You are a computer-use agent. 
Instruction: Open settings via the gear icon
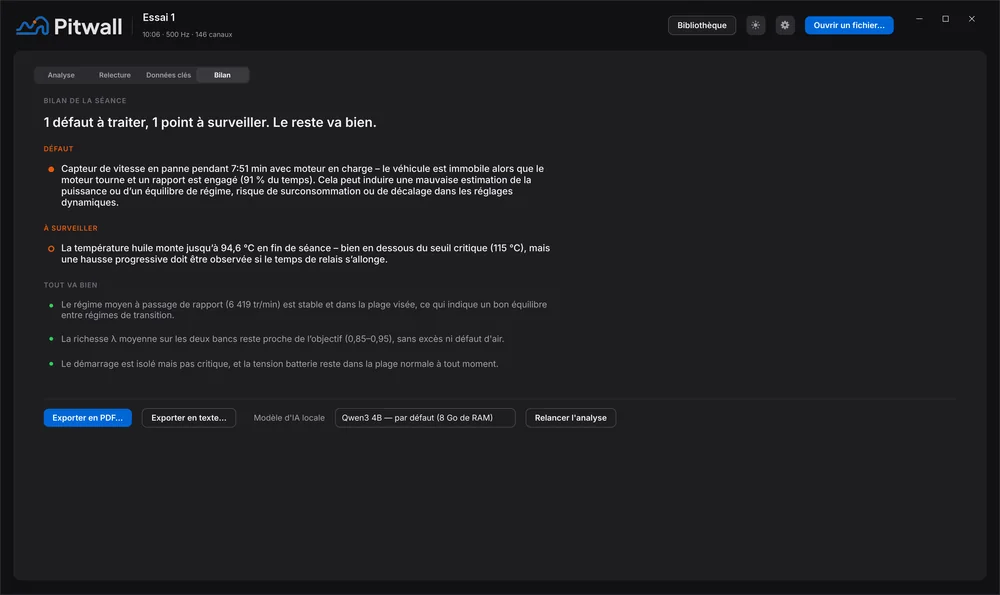pos(785,26)
